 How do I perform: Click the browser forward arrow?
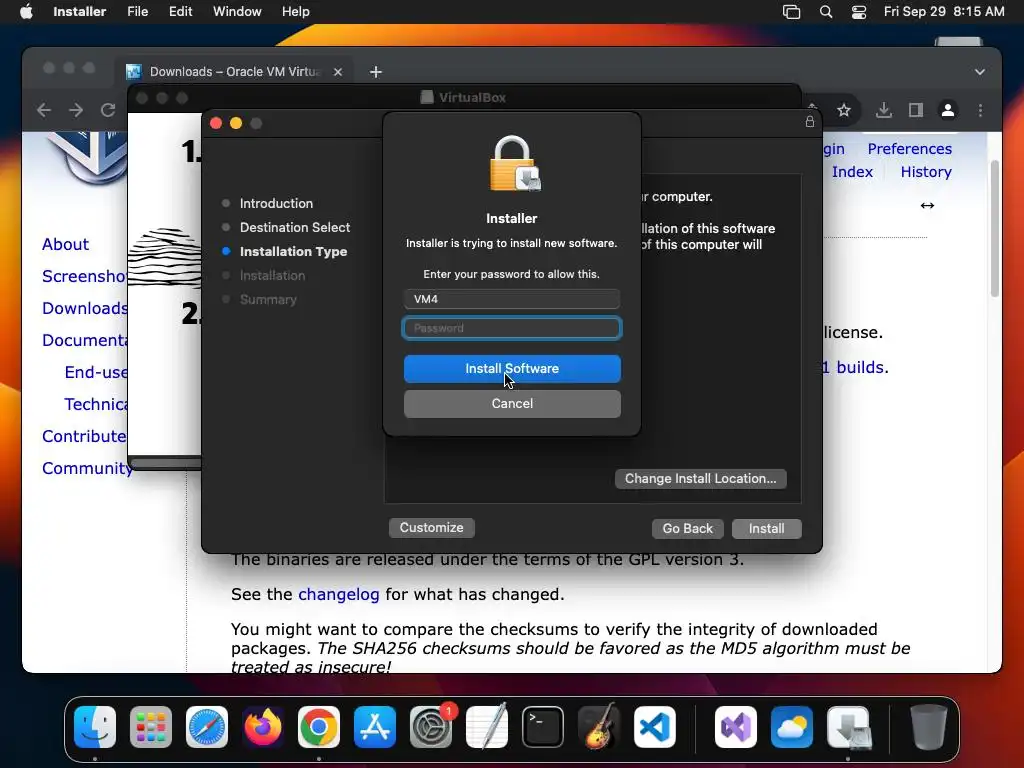[76, 110]
